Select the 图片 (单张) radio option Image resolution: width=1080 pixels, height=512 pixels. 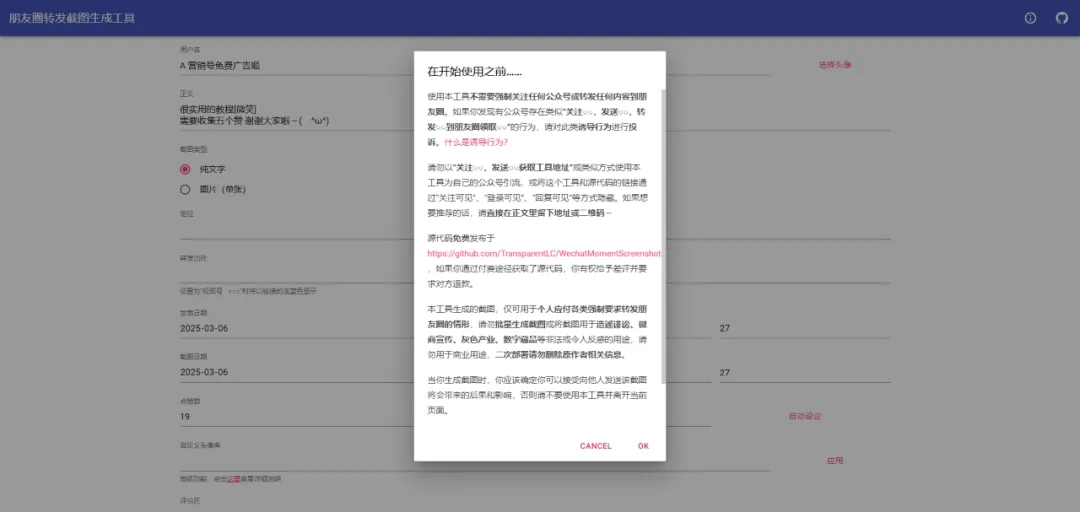(185, 189)
